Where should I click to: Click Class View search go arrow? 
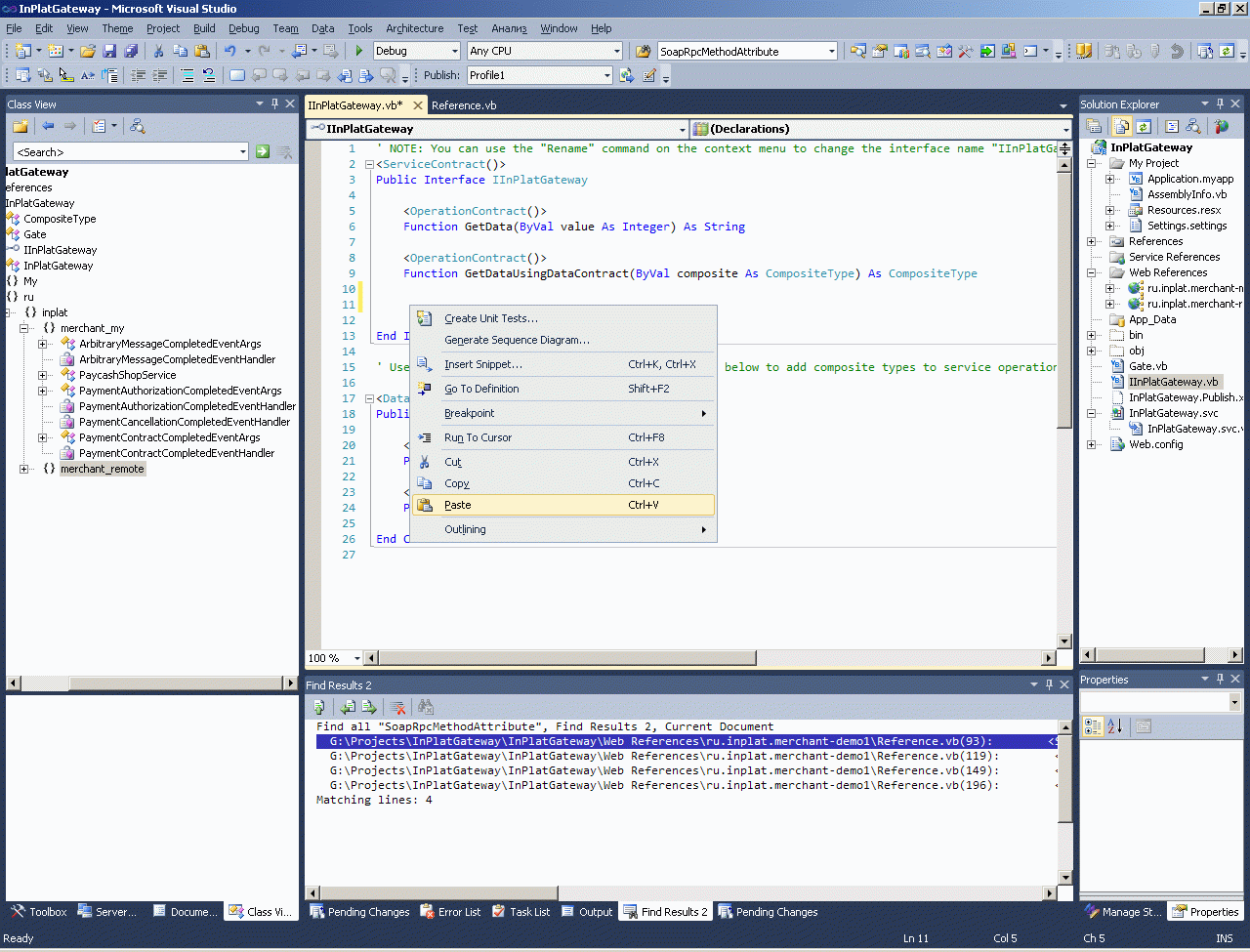pyautogui.click(x=263, y=151)
